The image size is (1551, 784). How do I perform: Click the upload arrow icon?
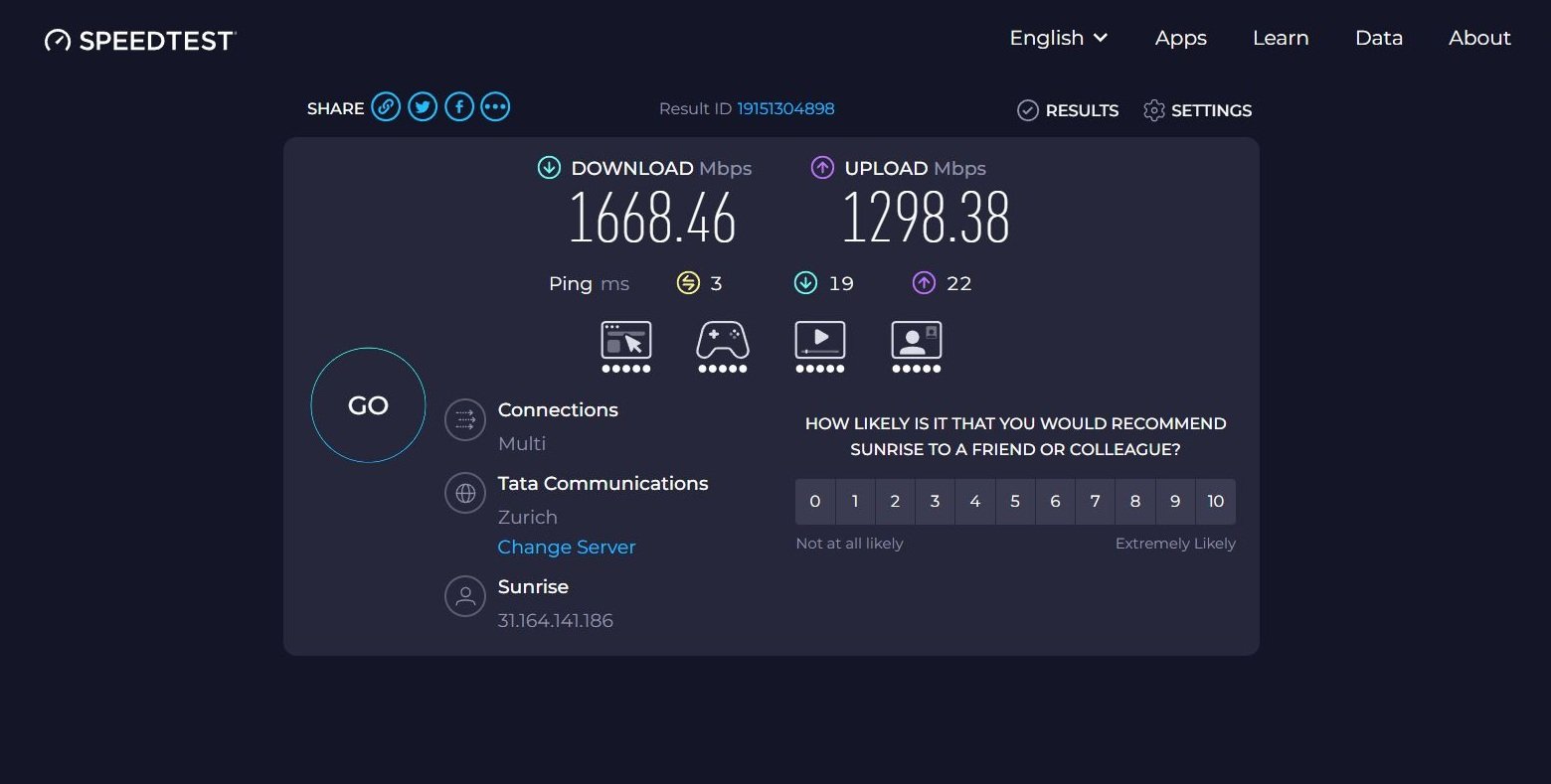[x=822, y=168]
